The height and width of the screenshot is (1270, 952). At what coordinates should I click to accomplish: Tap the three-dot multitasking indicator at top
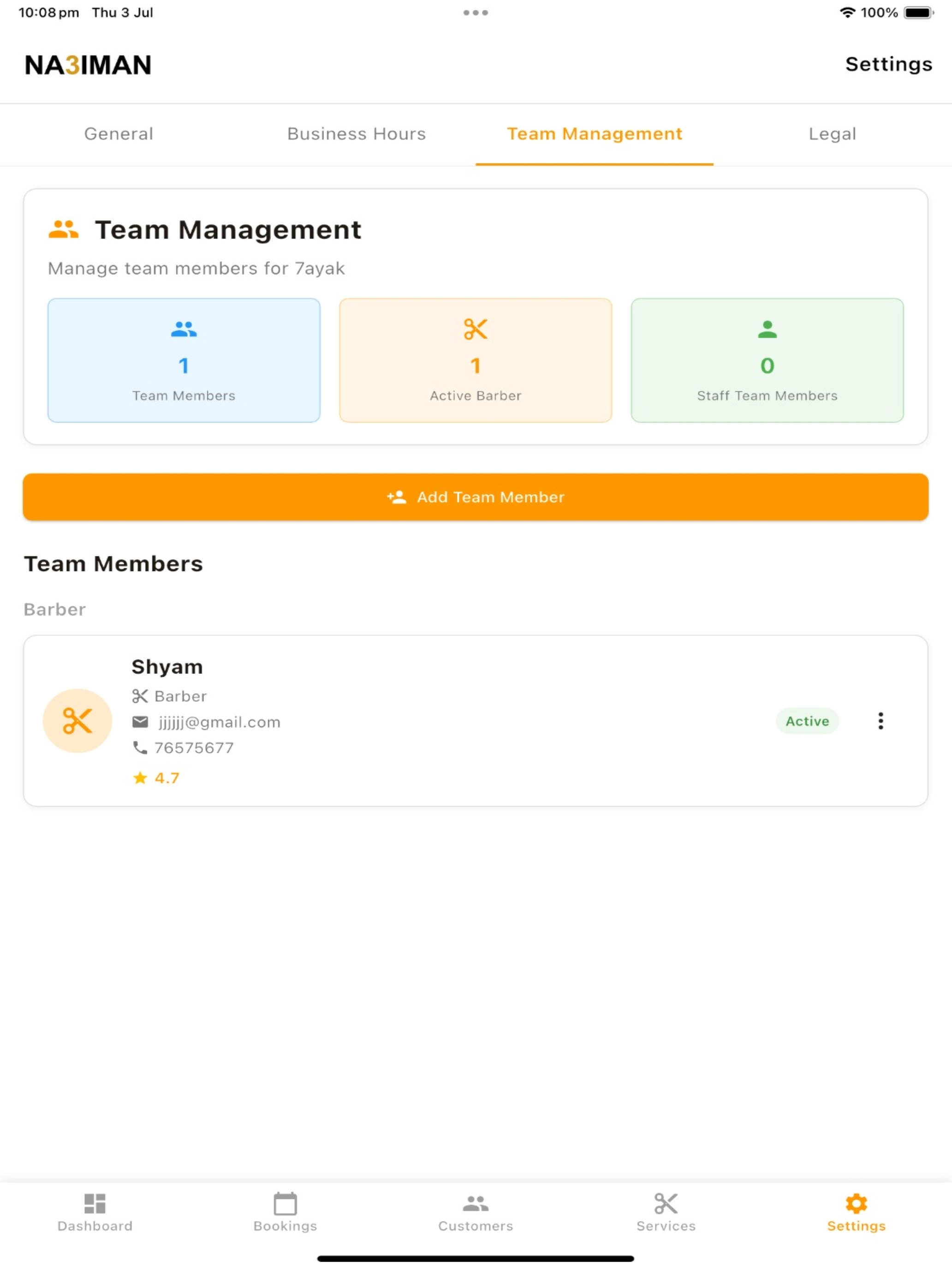476,12
